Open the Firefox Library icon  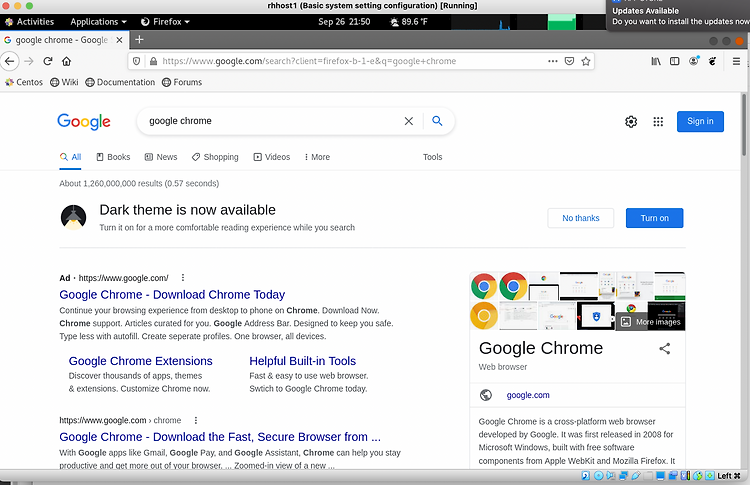point(656,61)
